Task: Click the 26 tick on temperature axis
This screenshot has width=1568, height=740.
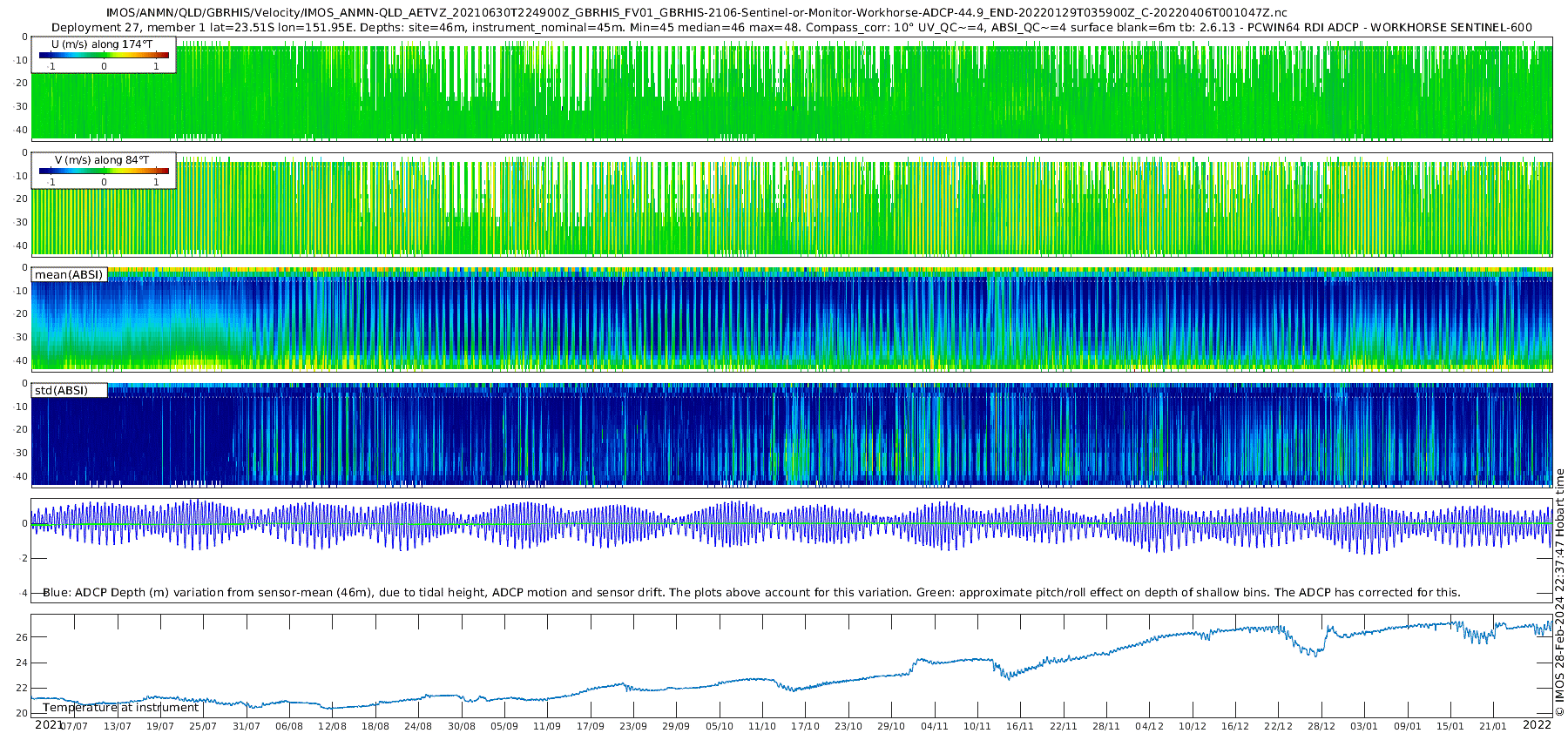Action: [22, 637]
